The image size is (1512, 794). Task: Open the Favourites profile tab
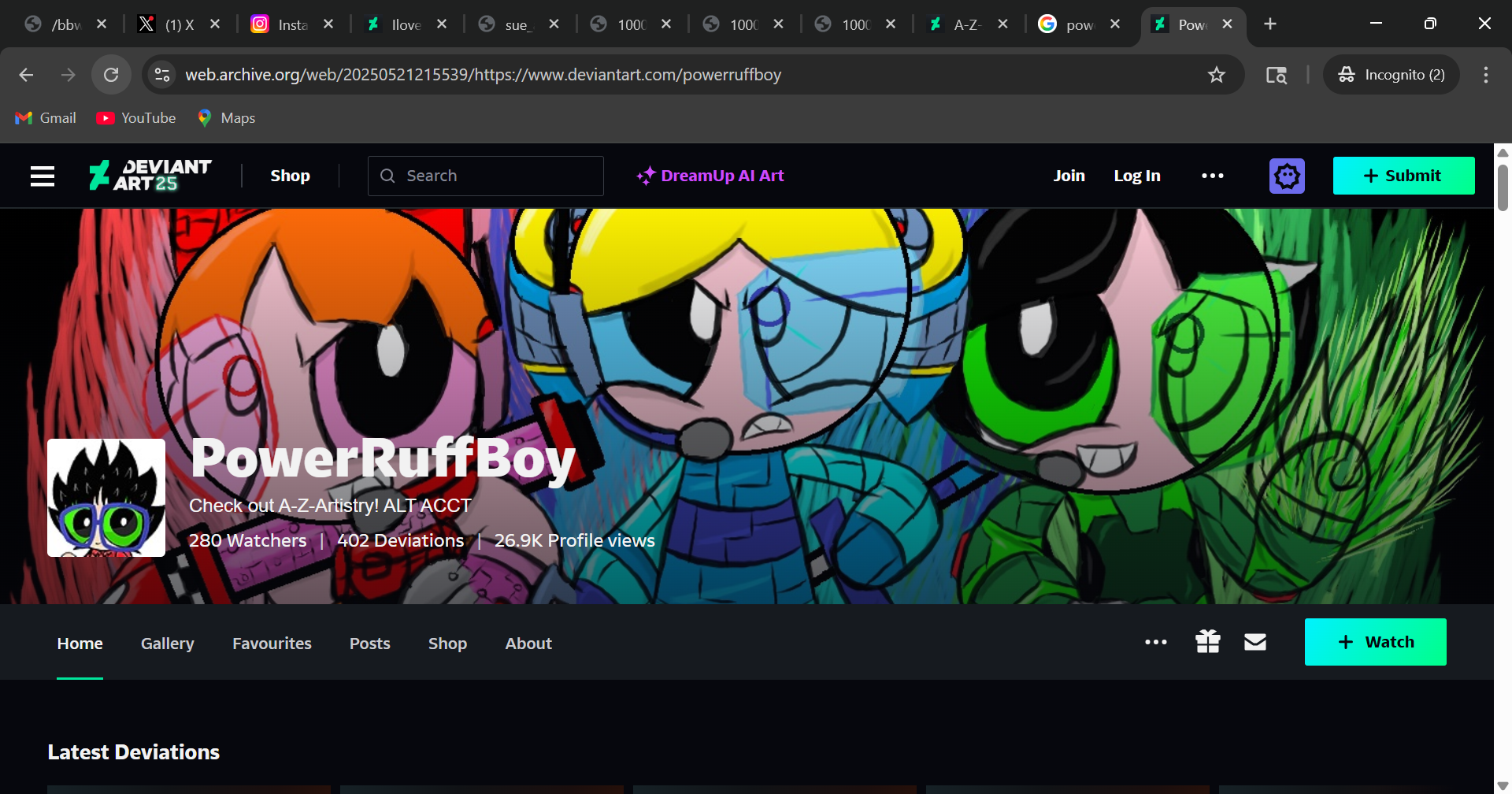coord(272,644)
